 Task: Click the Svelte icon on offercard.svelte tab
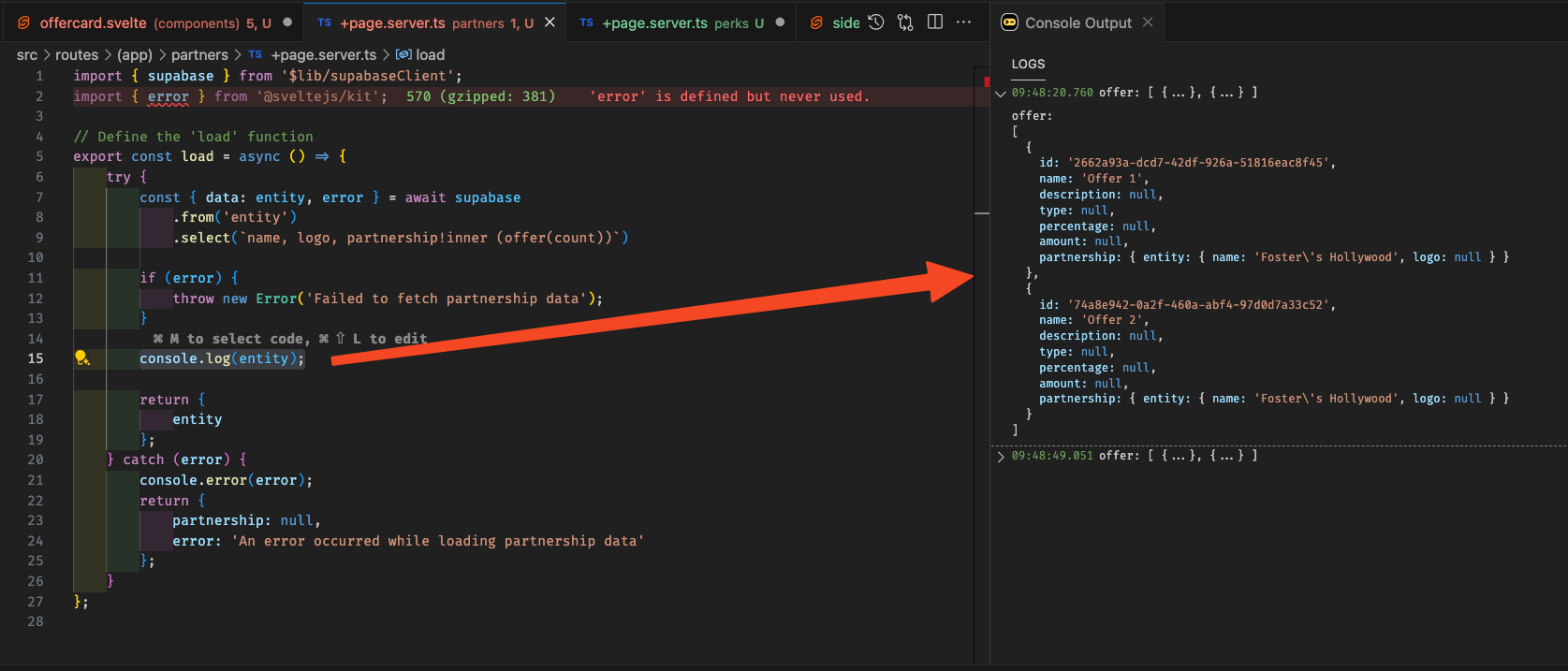23,22
